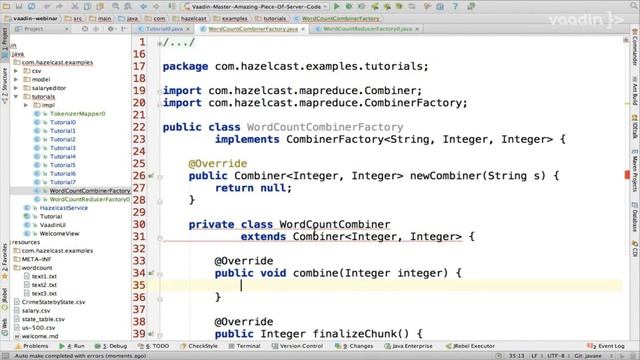Click the Make Project icon
640x360 pixels.
point(172,7)
